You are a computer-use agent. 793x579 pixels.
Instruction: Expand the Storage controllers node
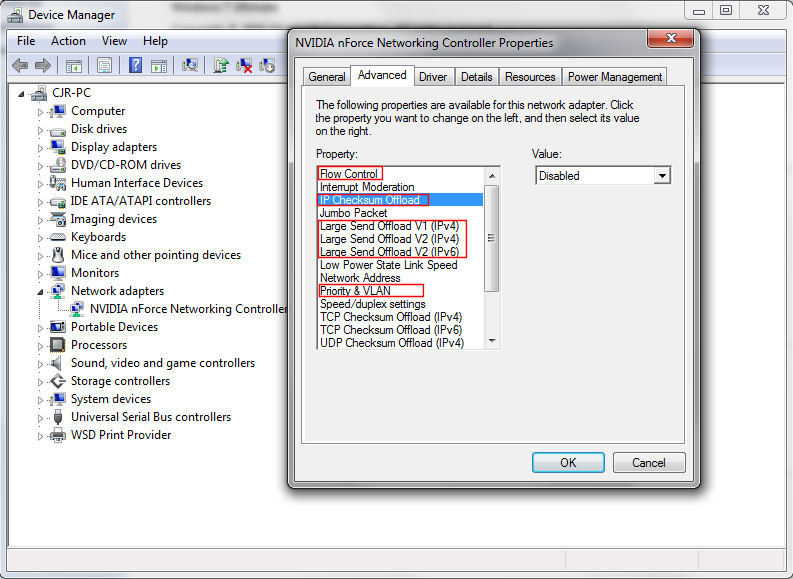pos(40,382)
